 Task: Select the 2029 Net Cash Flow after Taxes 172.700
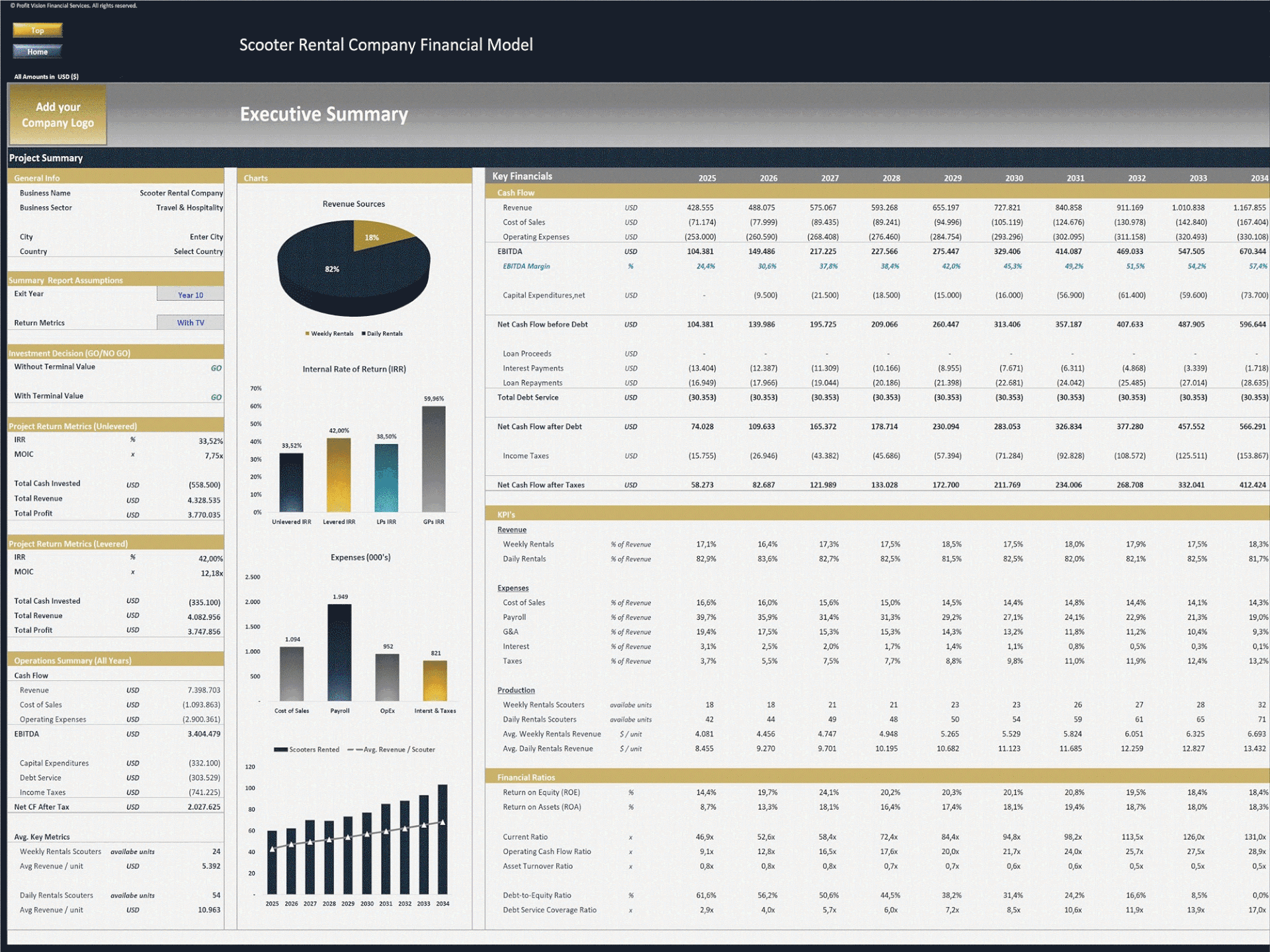[x=946, y=485]
